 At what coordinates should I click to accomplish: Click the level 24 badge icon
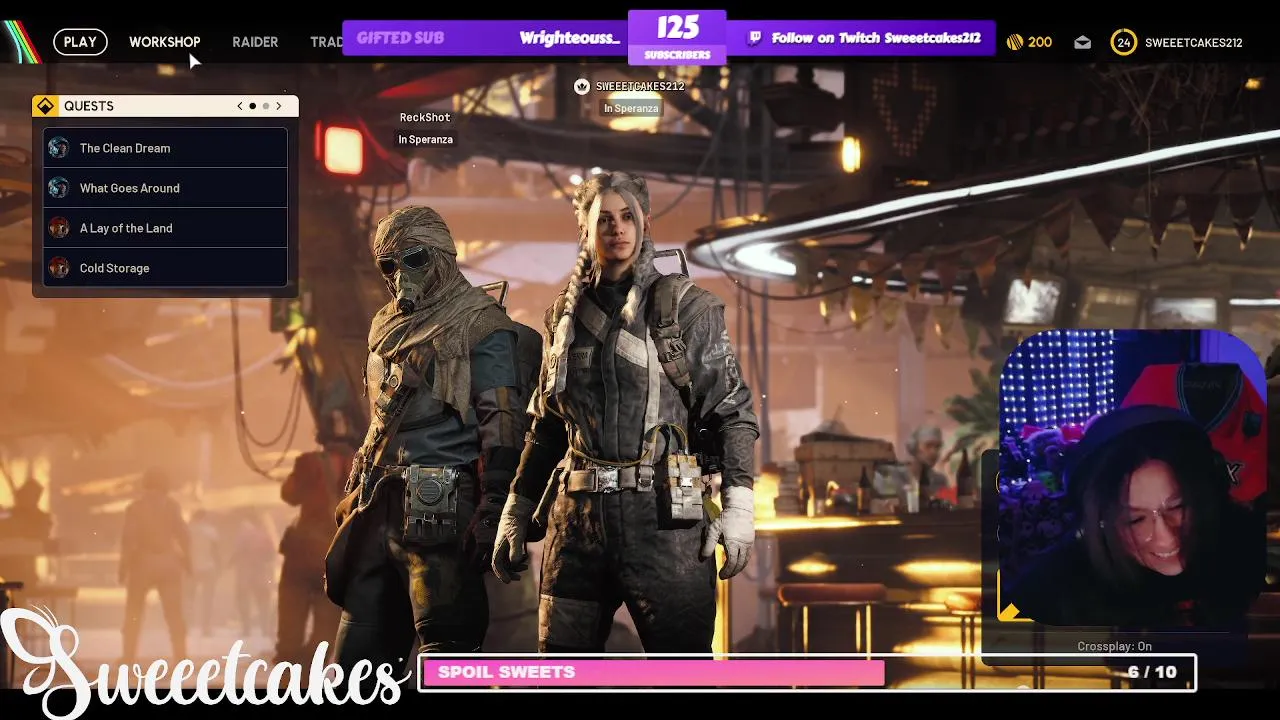coord(1124,42)
